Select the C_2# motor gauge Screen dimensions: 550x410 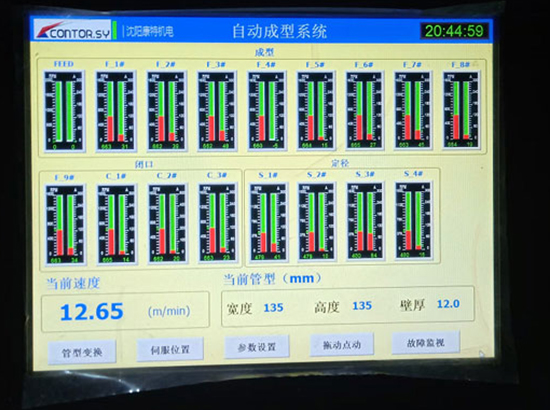167,223
